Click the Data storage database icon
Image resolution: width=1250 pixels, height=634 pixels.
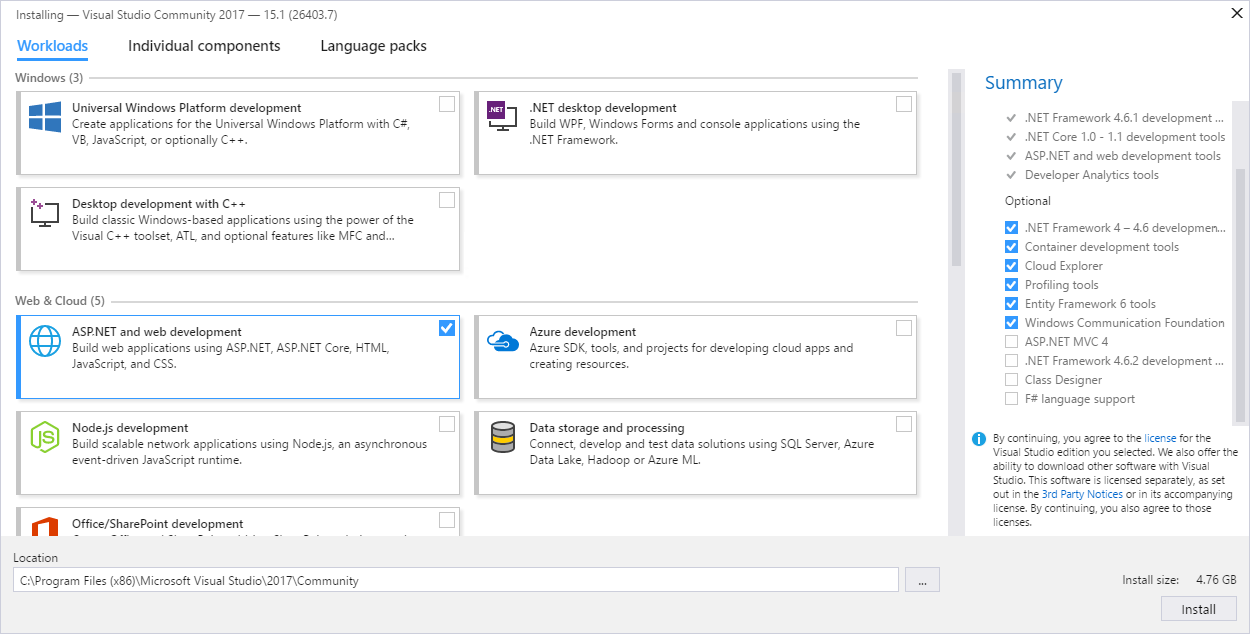click(x=501, y=437)
